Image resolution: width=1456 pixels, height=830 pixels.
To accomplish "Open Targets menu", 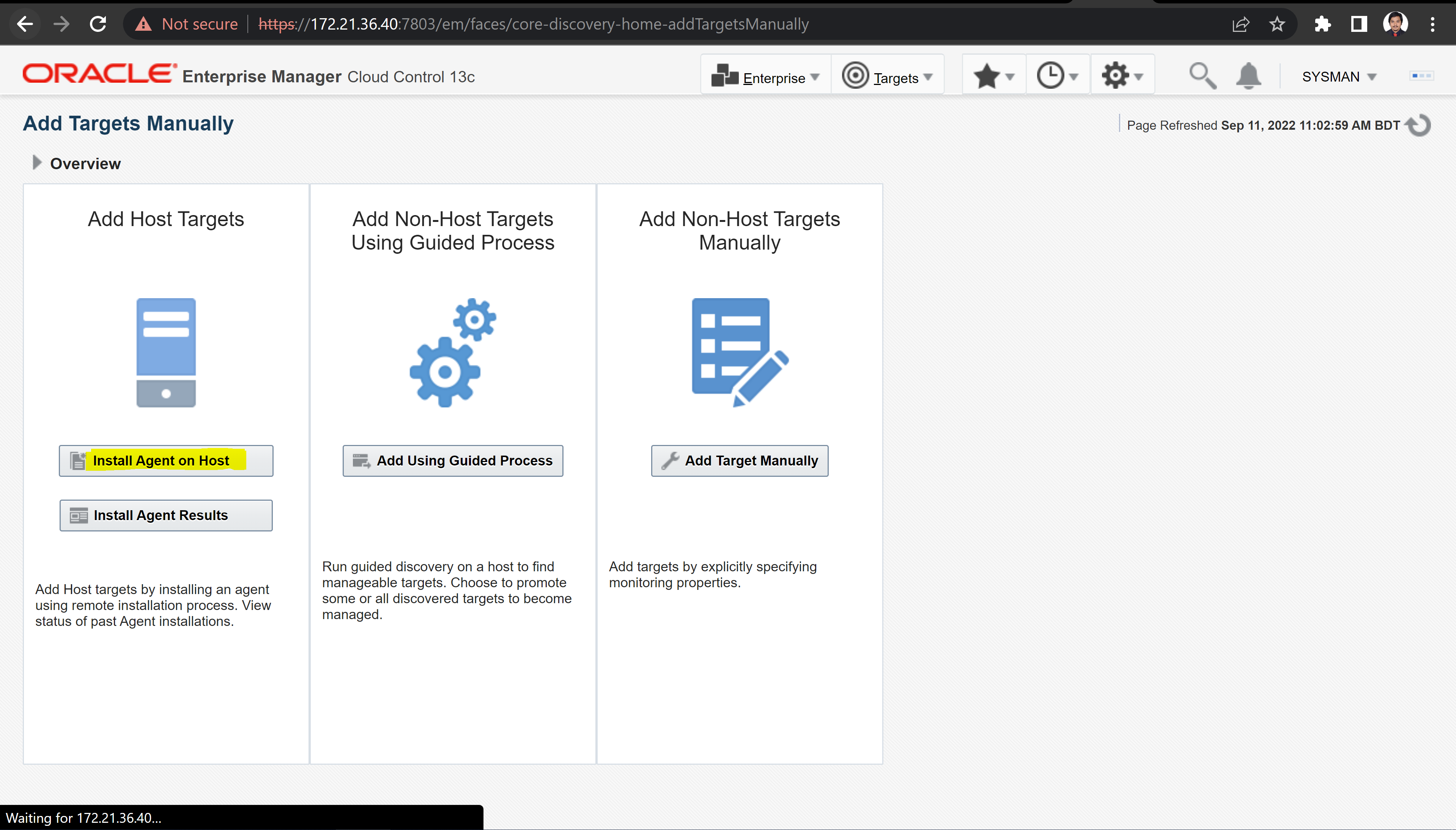I will [888, 75].
